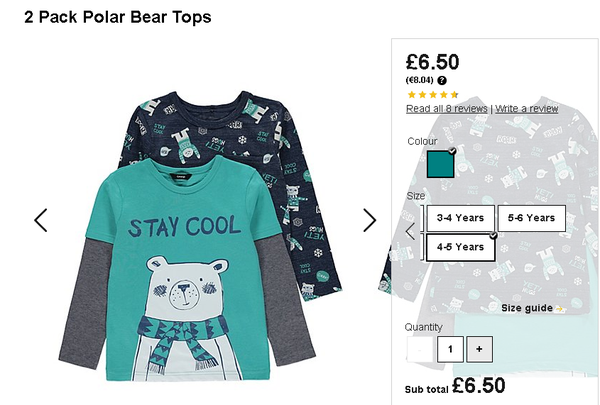Decrease quantity with the minus button

tap(420, 349)
